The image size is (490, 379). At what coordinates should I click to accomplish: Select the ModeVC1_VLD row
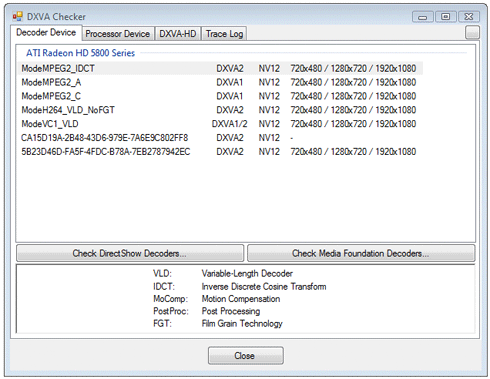220,124
